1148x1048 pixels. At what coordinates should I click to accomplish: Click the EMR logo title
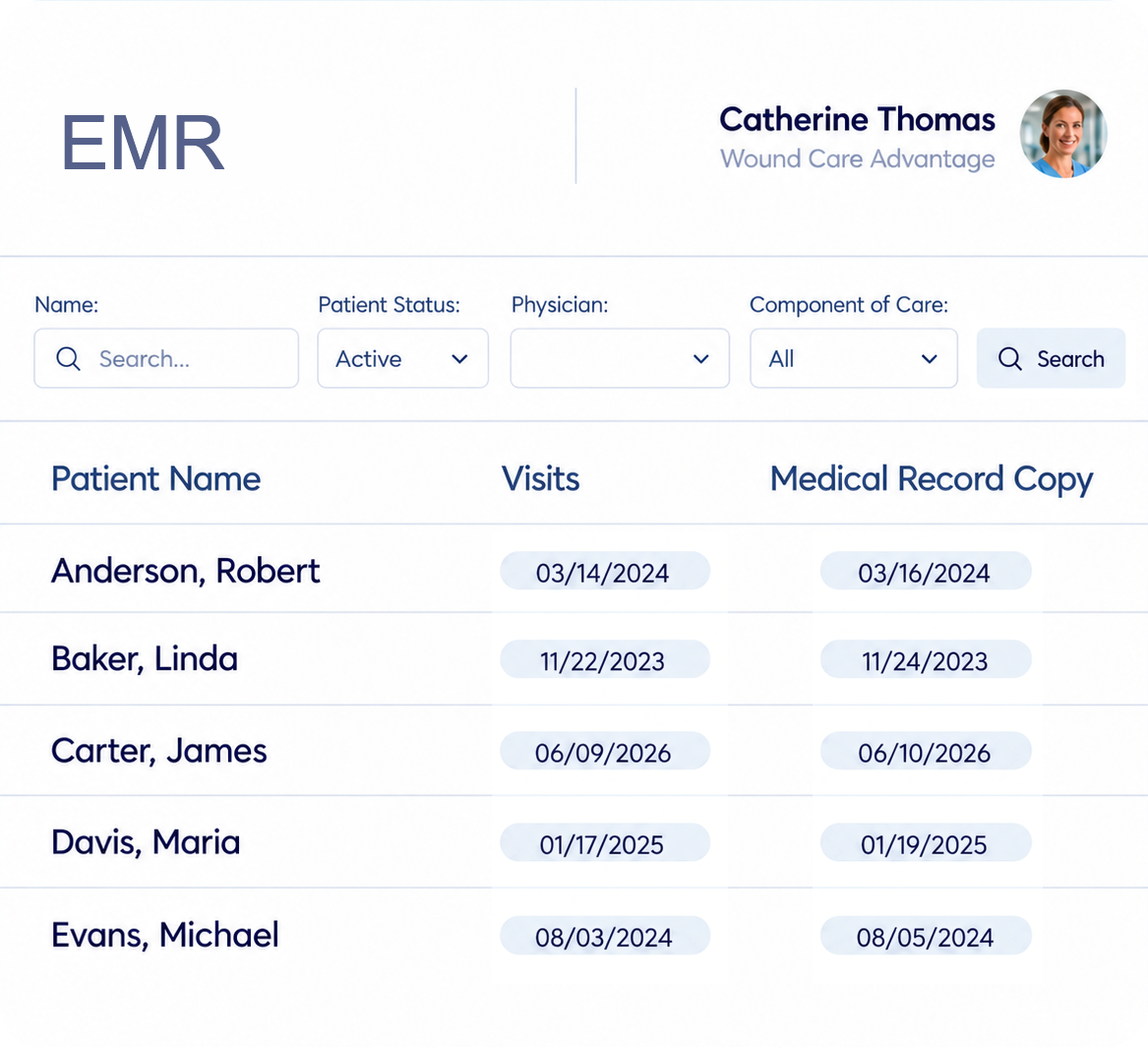[142, 143]
